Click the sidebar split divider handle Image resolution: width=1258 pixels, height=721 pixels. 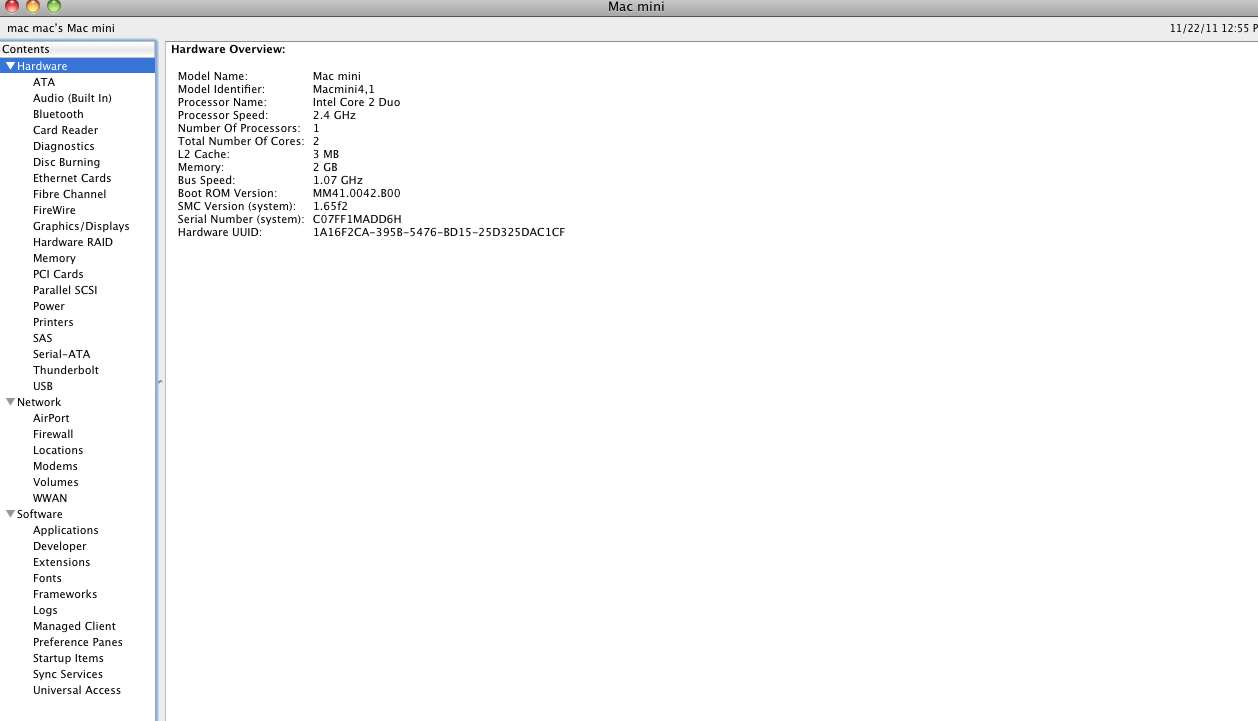pos(160,382)
